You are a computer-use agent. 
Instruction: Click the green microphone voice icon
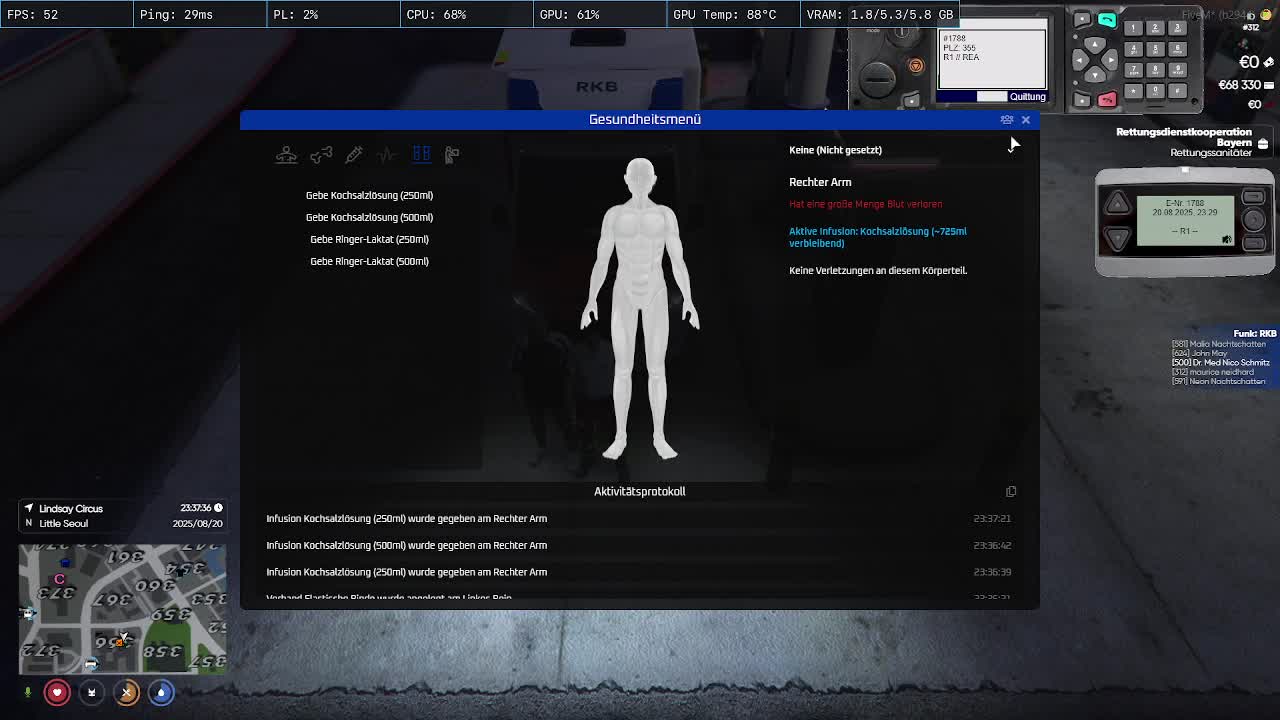pos(28,692)
